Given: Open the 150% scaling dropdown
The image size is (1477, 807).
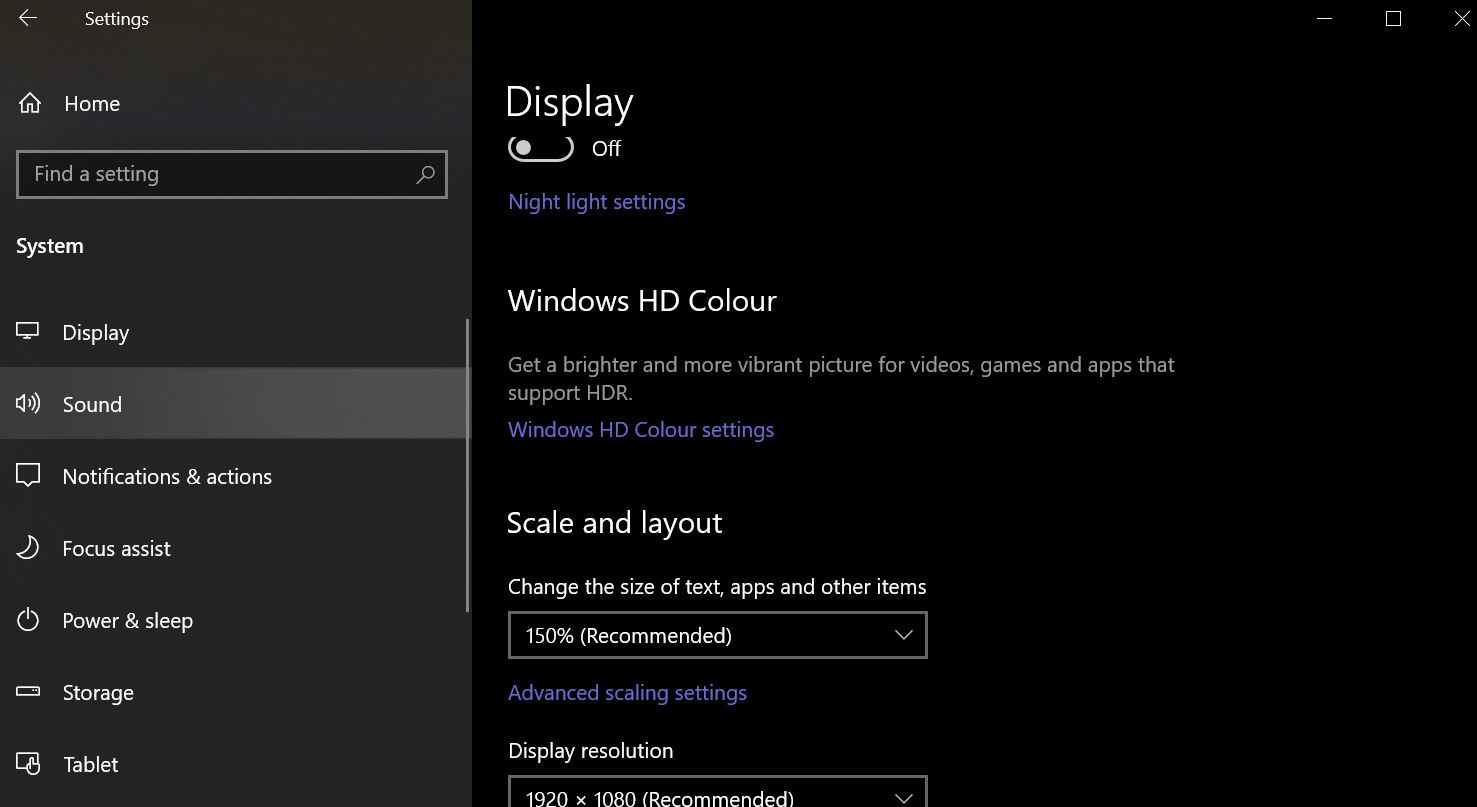Looking at the screenshot, I should pos(718,635).
